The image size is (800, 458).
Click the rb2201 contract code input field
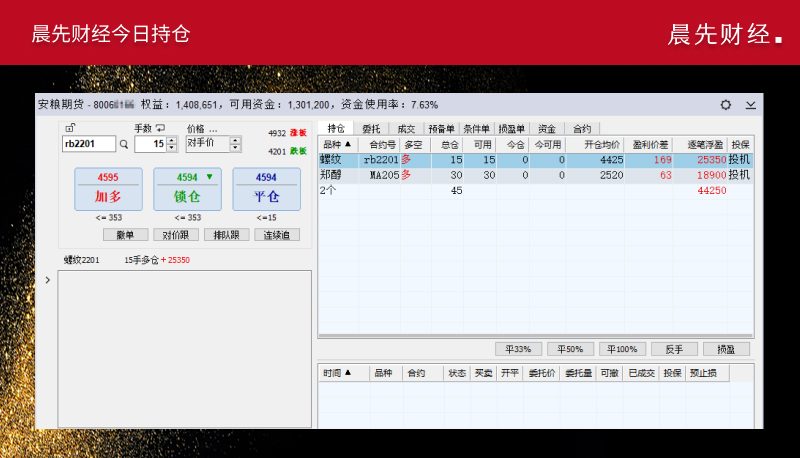(x=88, y=144)
